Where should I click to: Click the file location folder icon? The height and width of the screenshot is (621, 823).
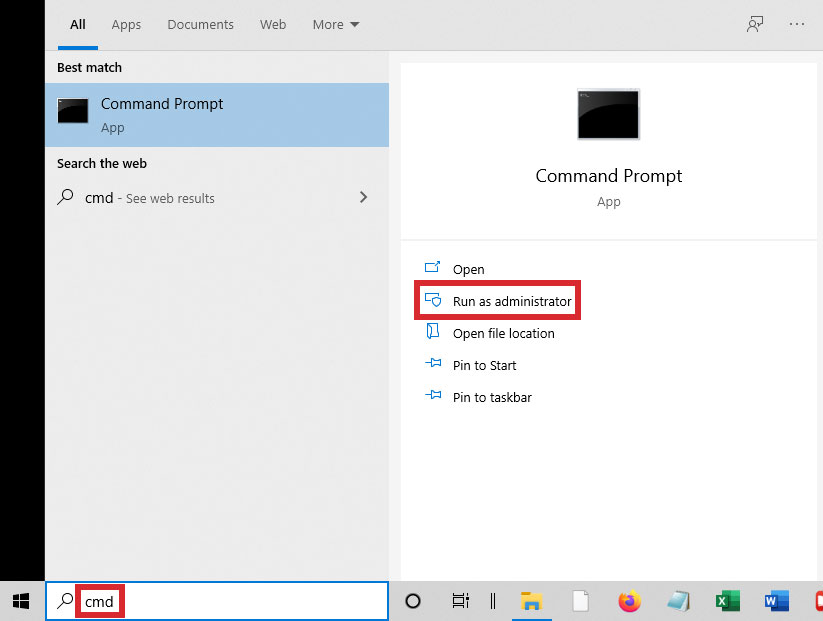pyautogui.click(x=432, y=331)
